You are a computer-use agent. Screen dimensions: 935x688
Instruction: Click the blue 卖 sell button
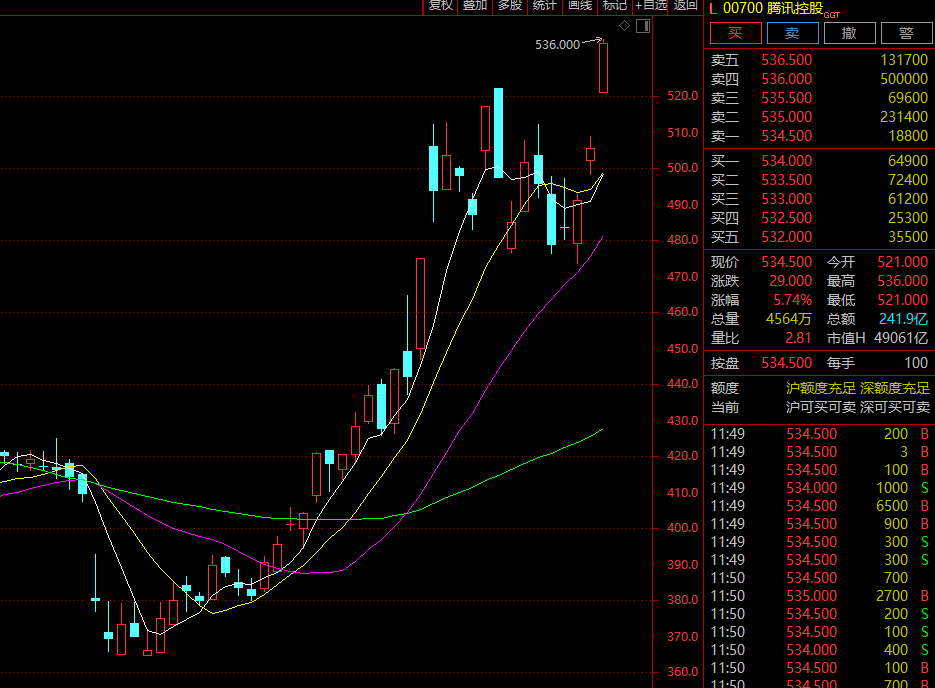coord(792,33)
